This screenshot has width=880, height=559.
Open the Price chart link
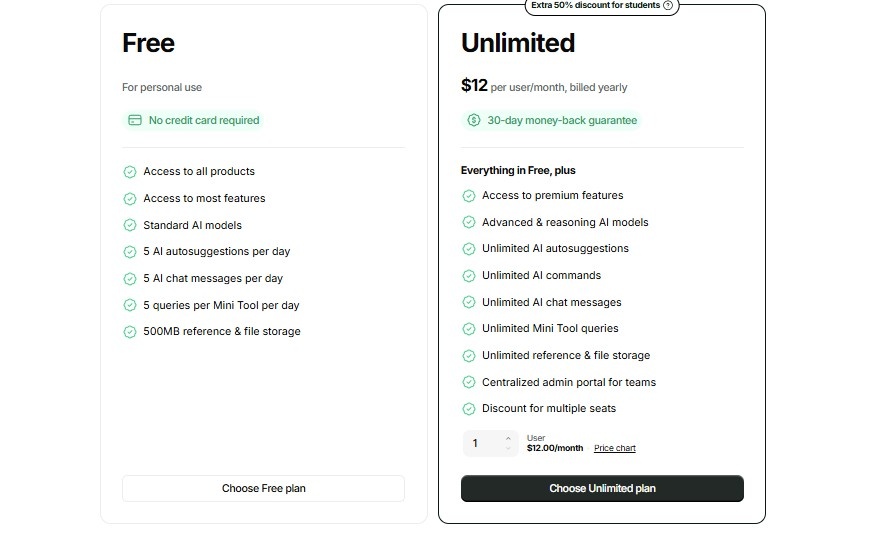point(614,448)
